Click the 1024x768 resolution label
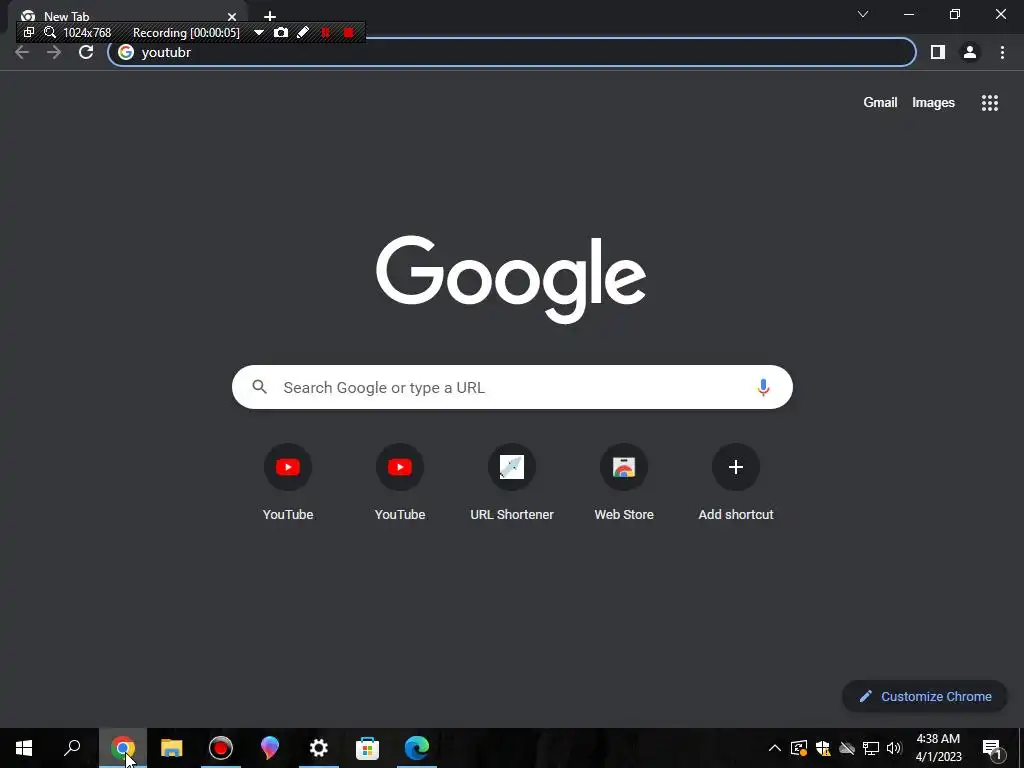 pos(87,33)
